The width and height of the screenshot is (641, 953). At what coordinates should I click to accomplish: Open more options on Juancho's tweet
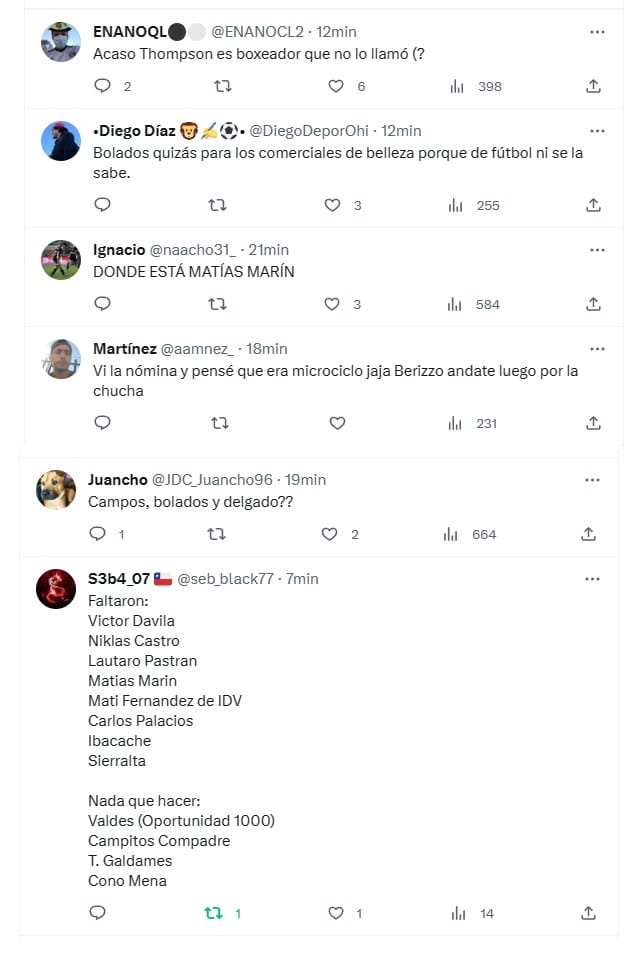click(593, 480)
